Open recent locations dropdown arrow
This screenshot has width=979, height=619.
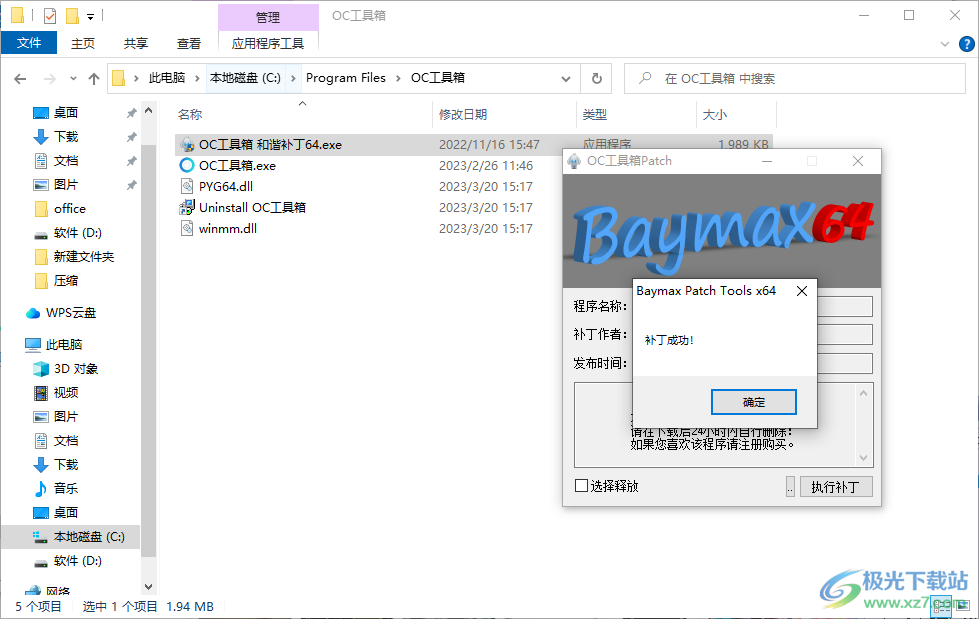pos(73,79)
